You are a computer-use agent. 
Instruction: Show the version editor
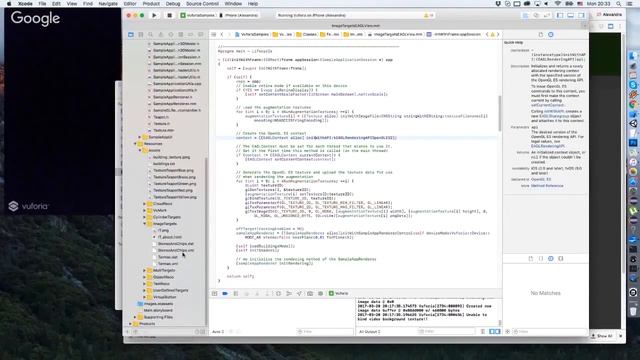(547, 16)
